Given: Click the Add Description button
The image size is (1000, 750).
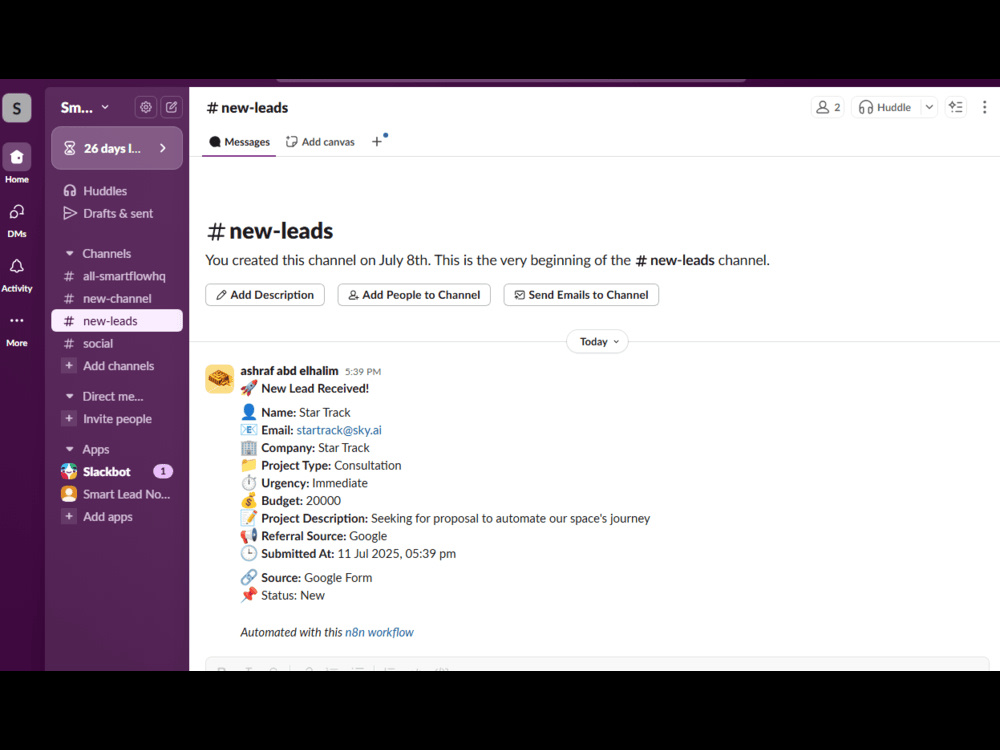Looking at the screenshot, I should [265, 295].
